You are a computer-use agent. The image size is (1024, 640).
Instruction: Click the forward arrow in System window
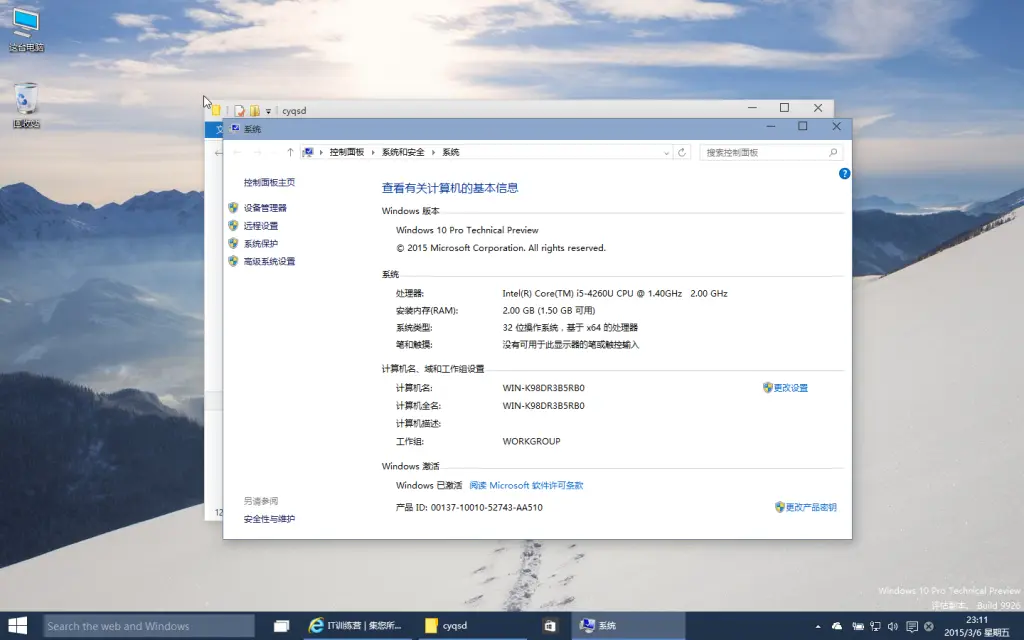pyautogui.click(x=257, y=152)
